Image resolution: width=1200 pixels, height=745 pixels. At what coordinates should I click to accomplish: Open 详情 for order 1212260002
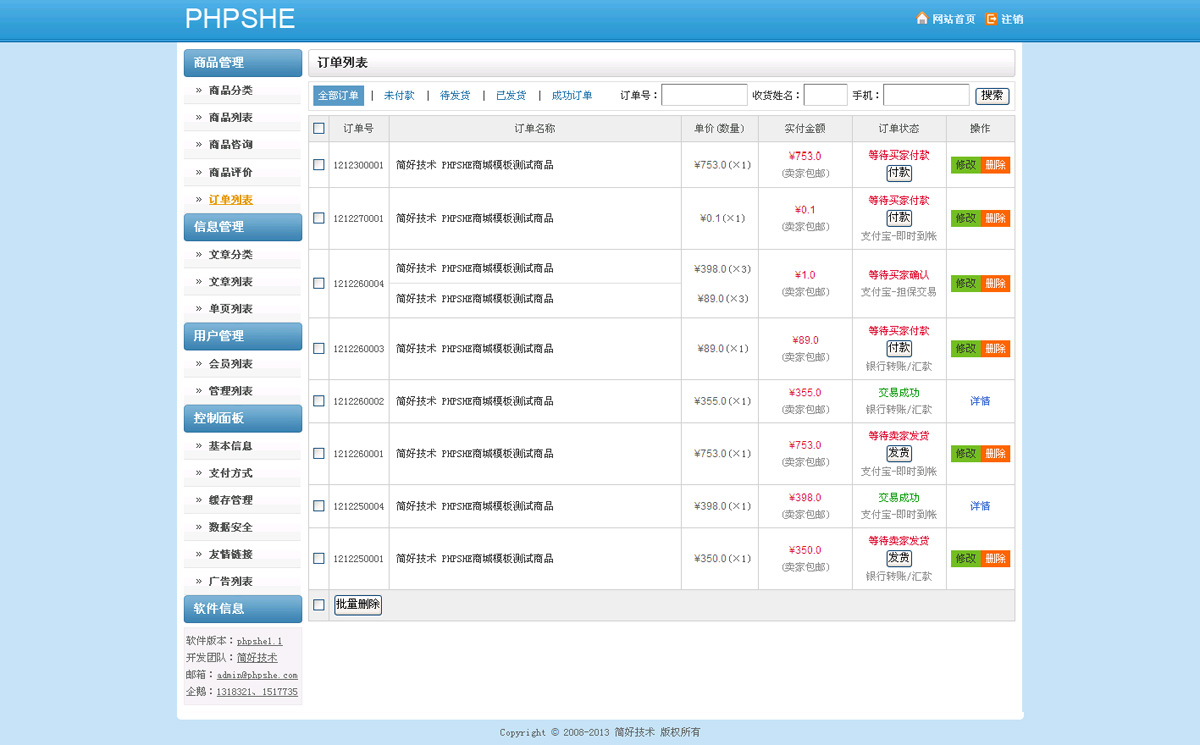(x=980, y=400)
